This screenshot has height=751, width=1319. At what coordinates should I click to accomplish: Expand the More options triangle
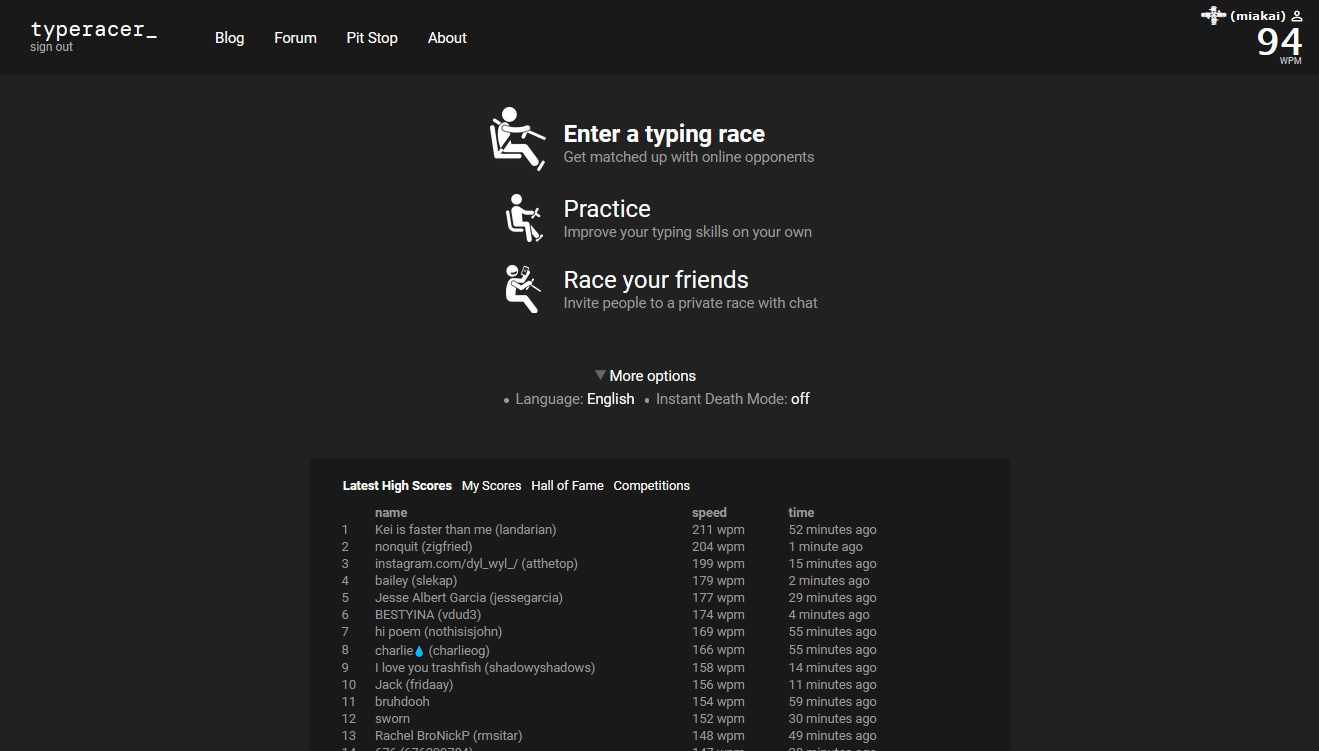pos(600,375)
